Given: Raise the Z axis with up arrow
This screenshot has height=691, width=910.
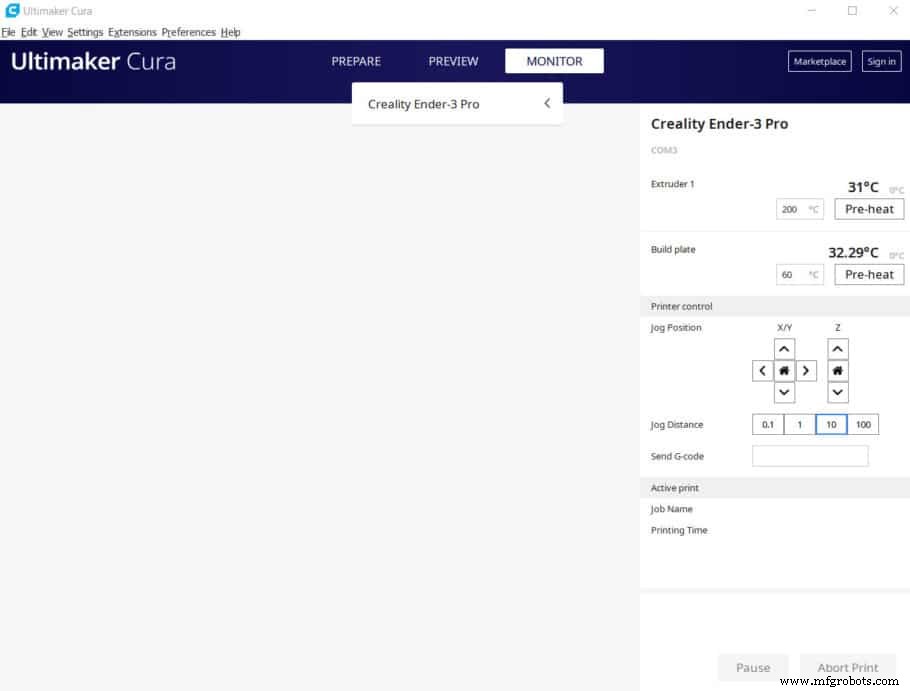Looking at the screenshot, I should click(838, 349).
